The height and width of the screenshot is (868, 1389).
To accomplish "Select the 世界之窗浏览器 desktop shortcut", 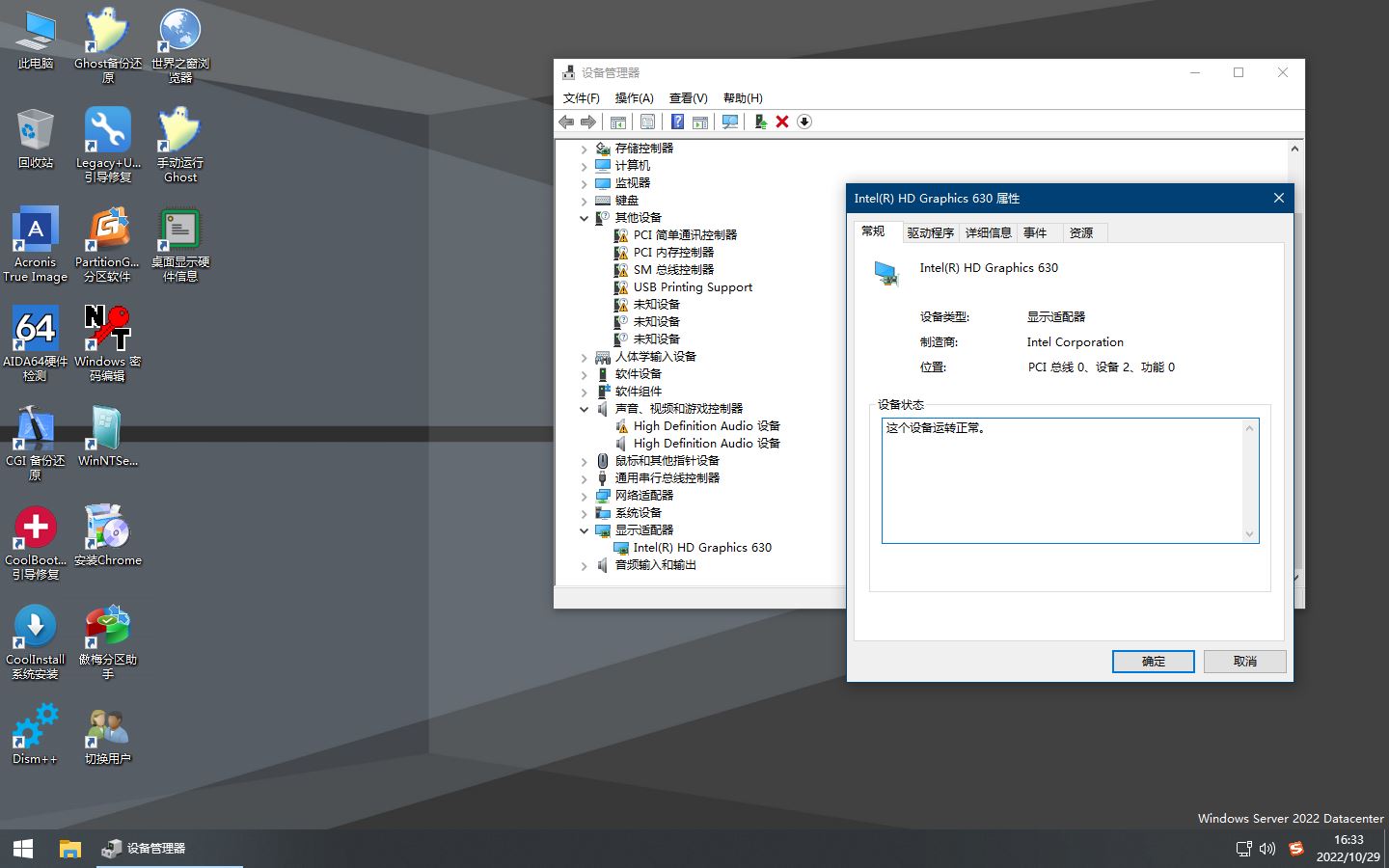I will [180, 46].
